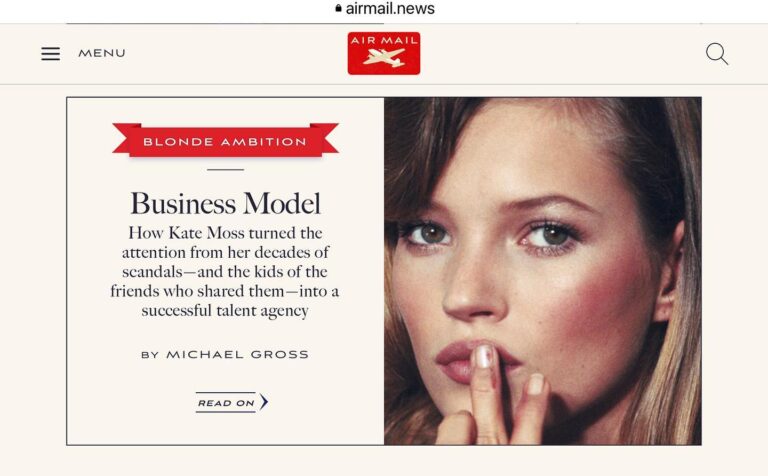Select the MENU label in the header
The image size is (768, 476).
pyautogui.click(x=102, y=53)
